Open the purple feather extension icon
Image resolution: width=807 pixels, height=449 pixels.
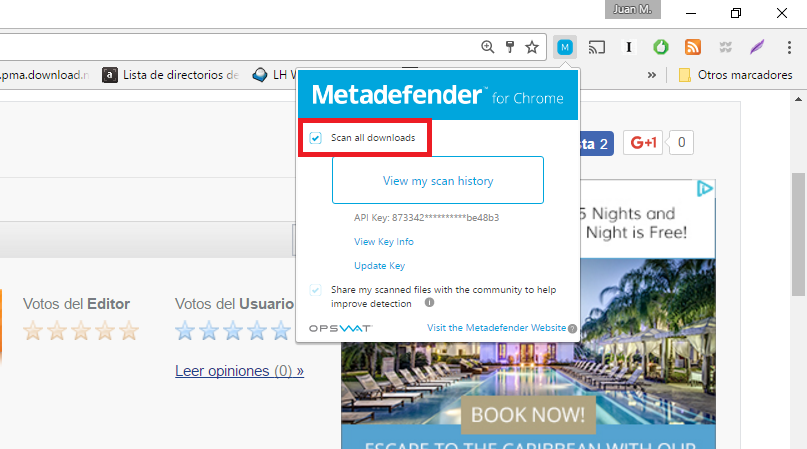coord(757,47)
